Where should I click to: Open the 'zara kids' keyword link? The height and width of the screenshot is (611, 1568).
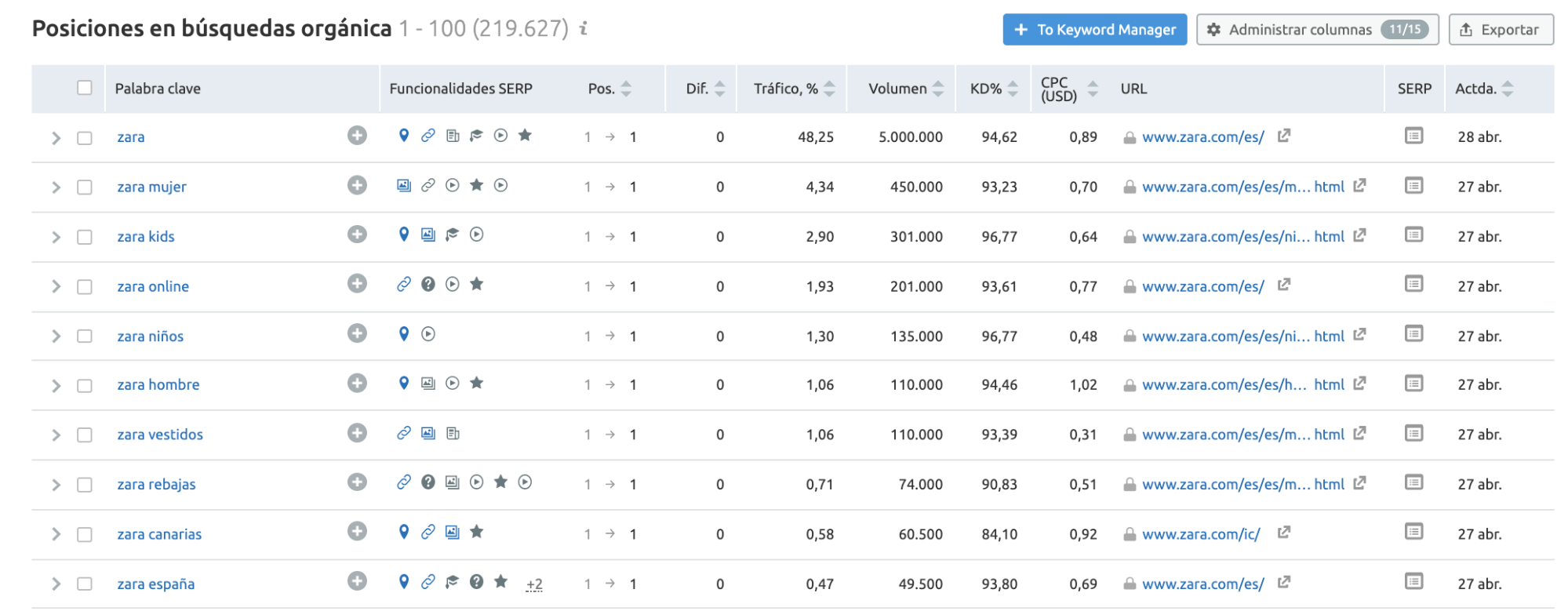coord(146,237)
